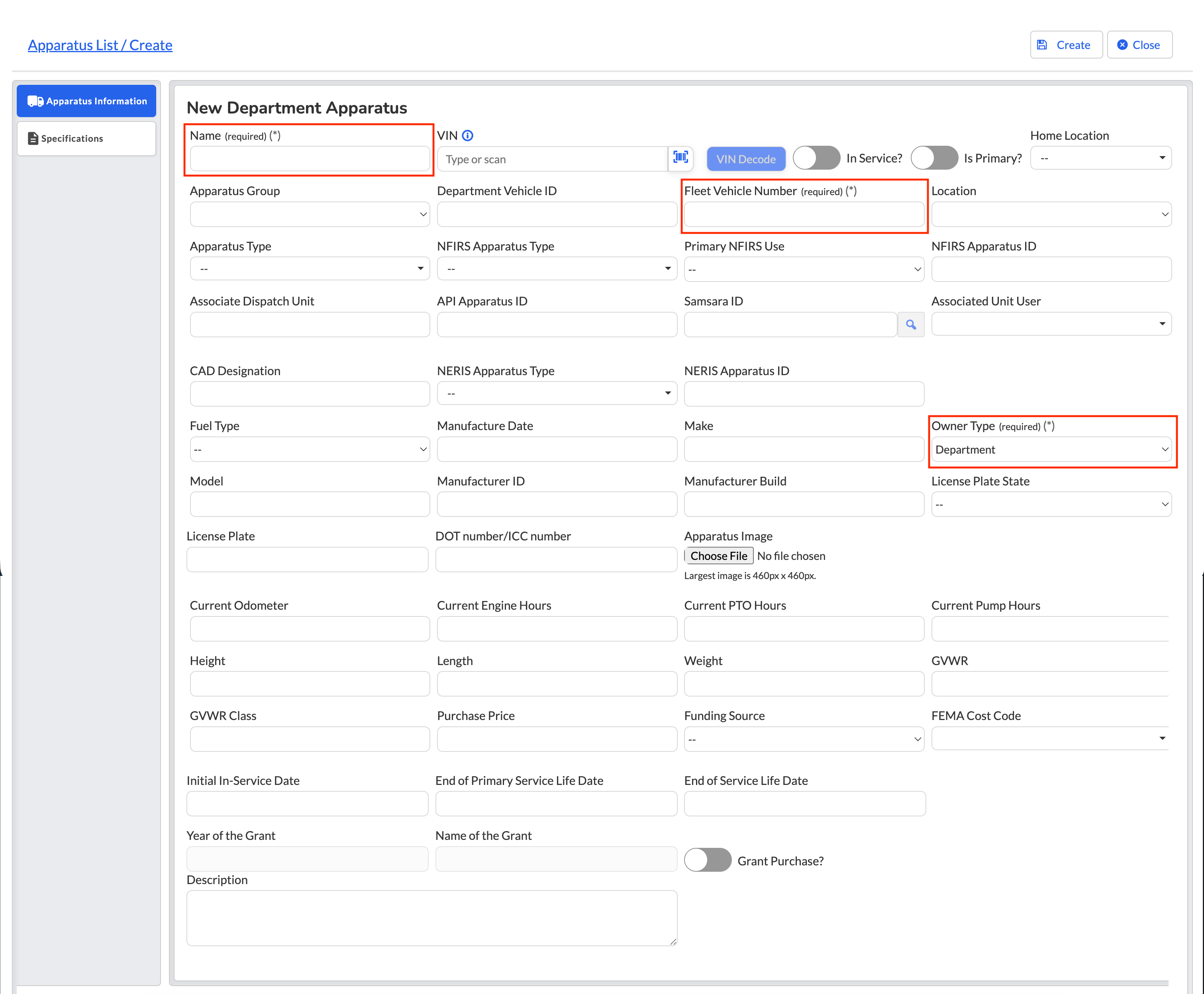Click the Samsara ID input field

[x=790, y=325]
